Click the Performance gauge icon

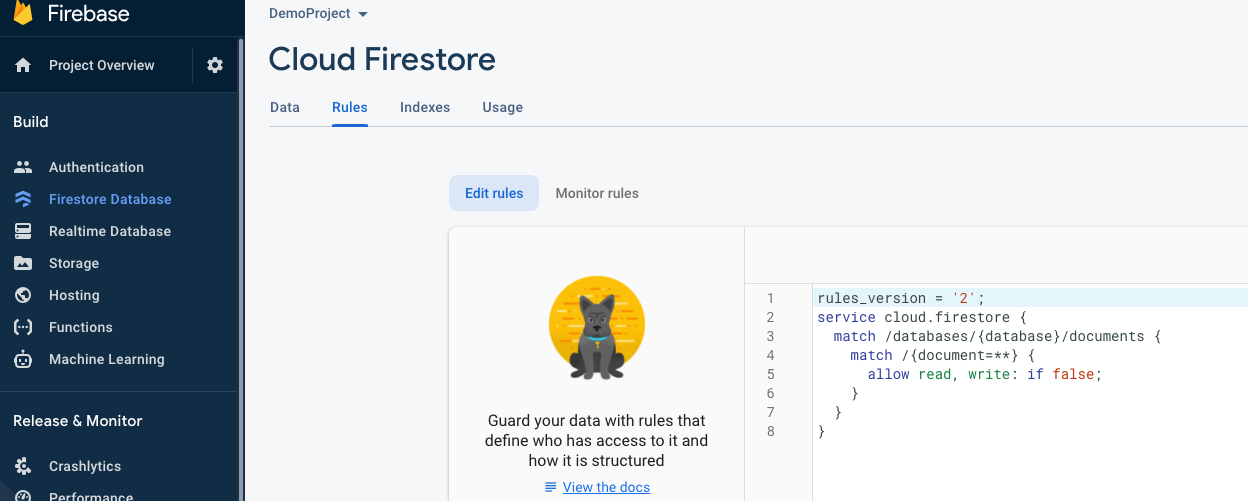pos(23,495)
